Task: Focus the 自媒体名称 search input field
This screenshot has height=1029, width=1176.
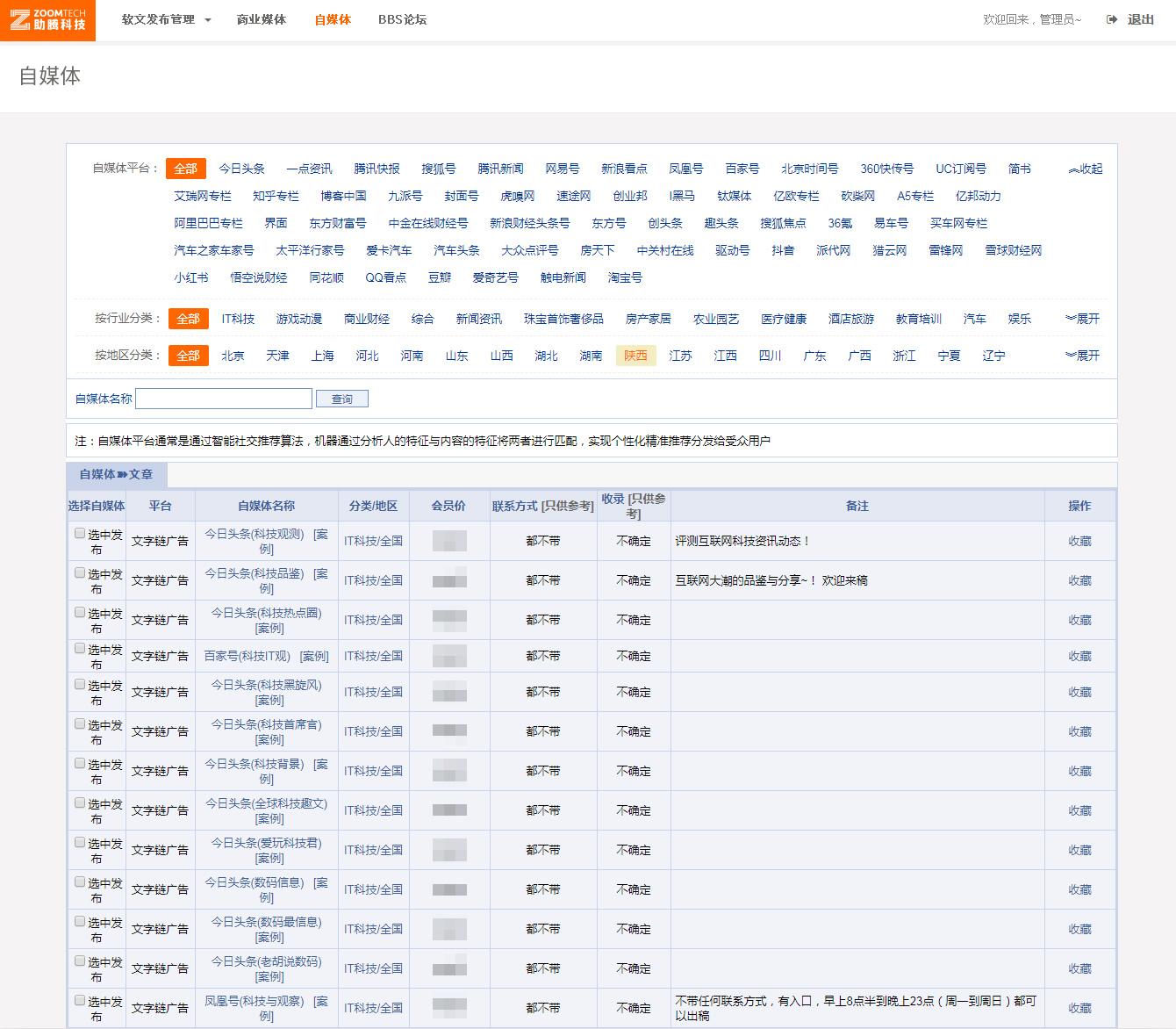Action: (224, 399)
